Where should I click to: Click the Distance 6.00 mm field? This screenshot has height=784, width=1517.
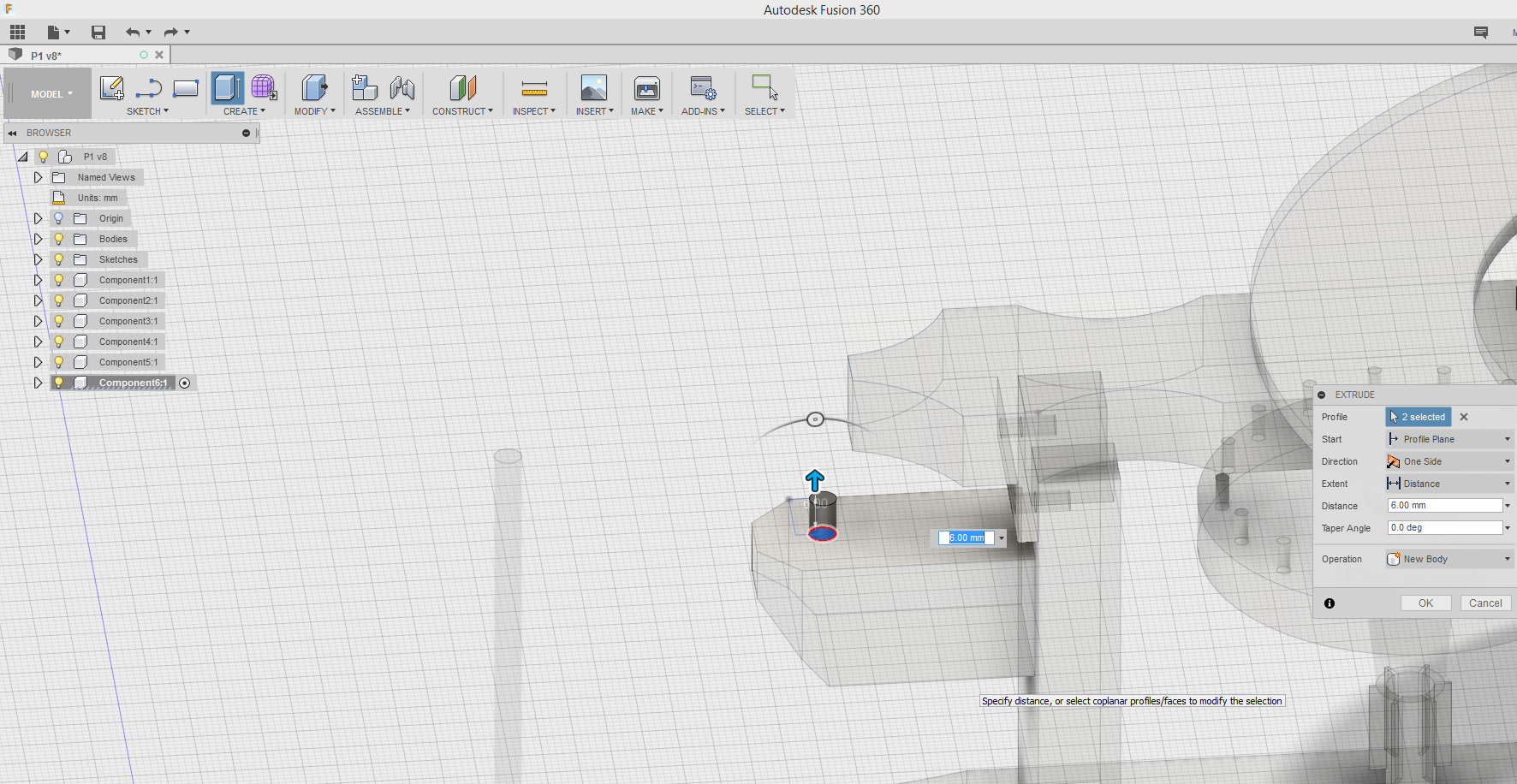(x=1445, y=506)
